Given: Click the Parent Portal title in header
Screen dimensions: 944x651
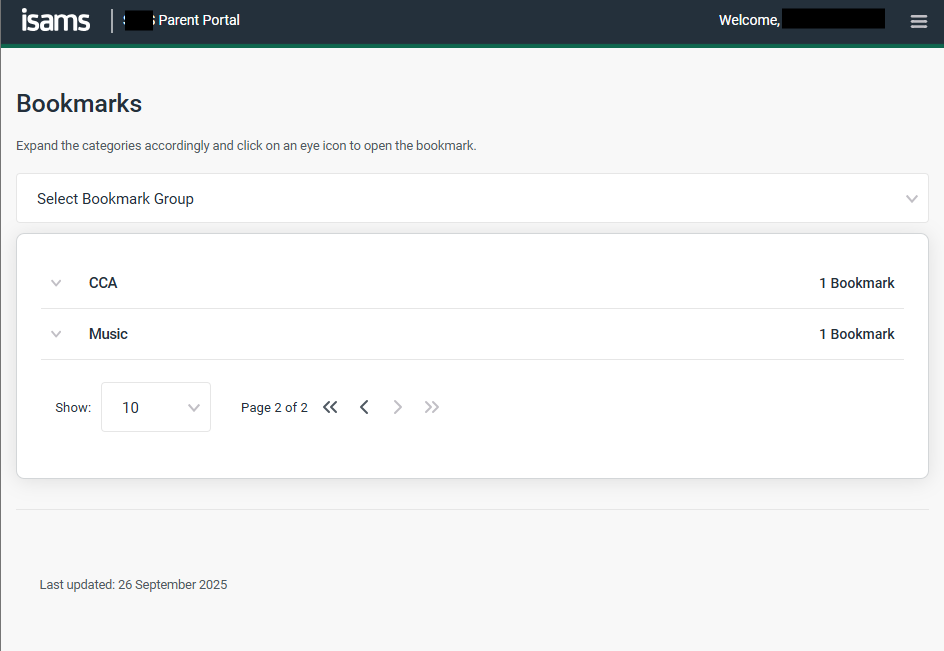Looking at the screenshot, I should (x=198, y=20).
